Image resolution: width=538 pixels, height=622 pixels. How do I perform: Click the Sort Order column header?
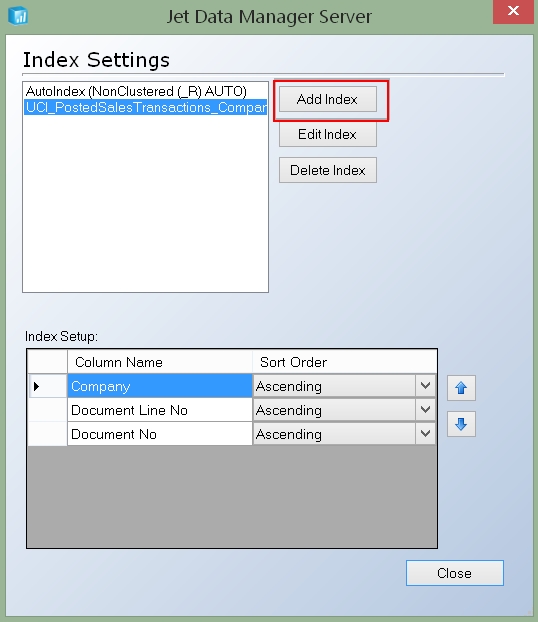tap(344, 362)
